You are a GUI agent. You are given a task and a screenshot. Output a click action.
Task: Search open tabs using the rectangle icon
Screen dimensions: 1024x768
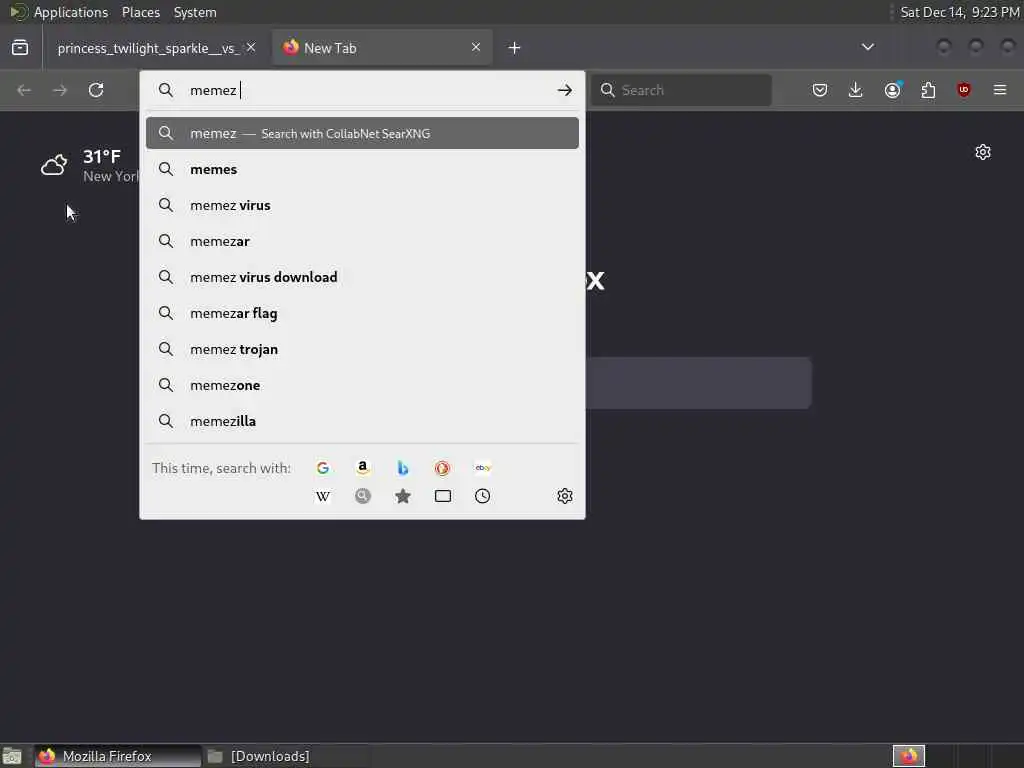coord(442,496)
